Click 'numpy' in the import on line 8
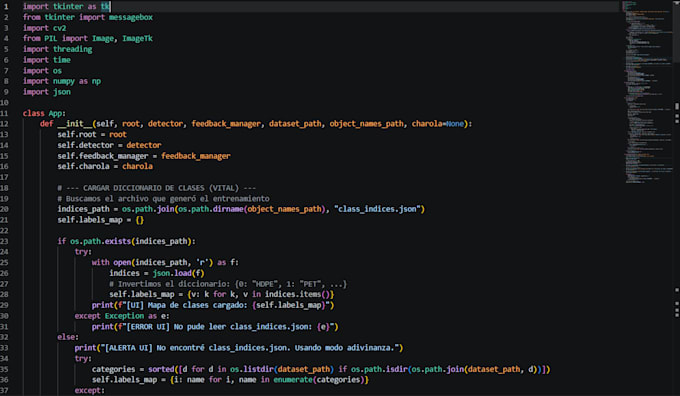The width and height of the screenshot is (680, 396). pos(64,81)
